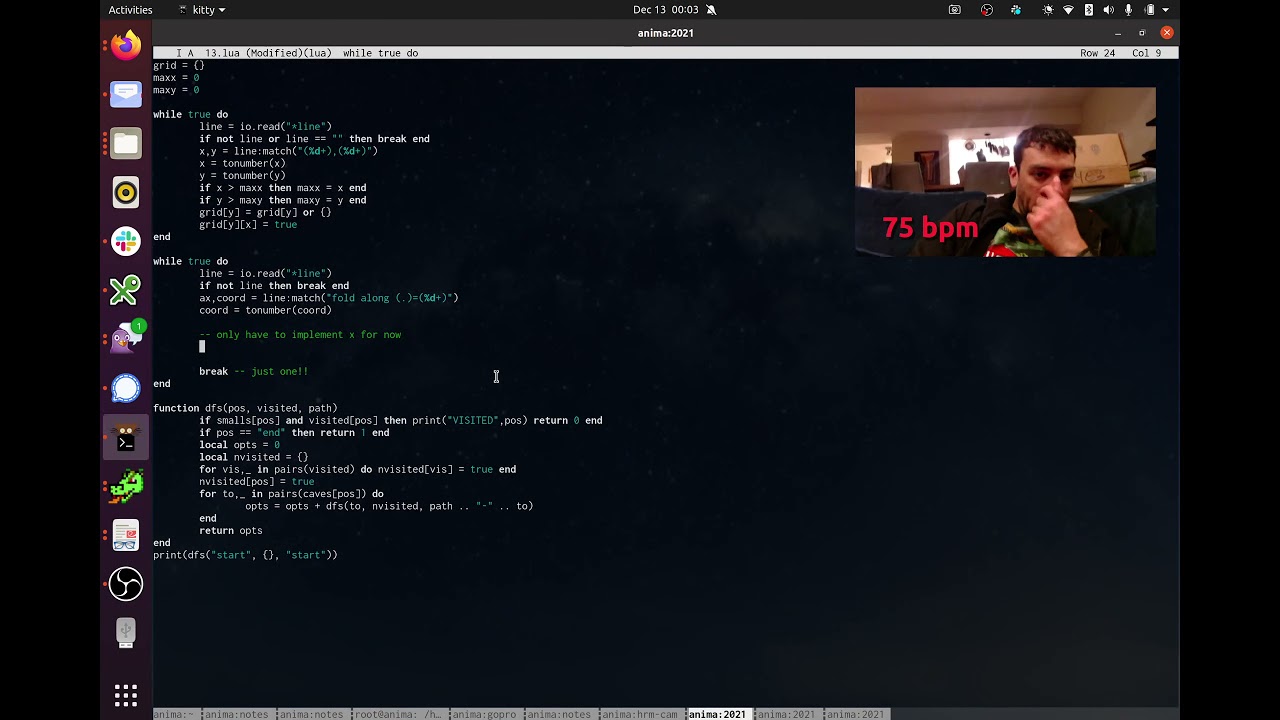Click the microphone status icon
This screenshot has height=720, width=1280.
point(1129,10)
